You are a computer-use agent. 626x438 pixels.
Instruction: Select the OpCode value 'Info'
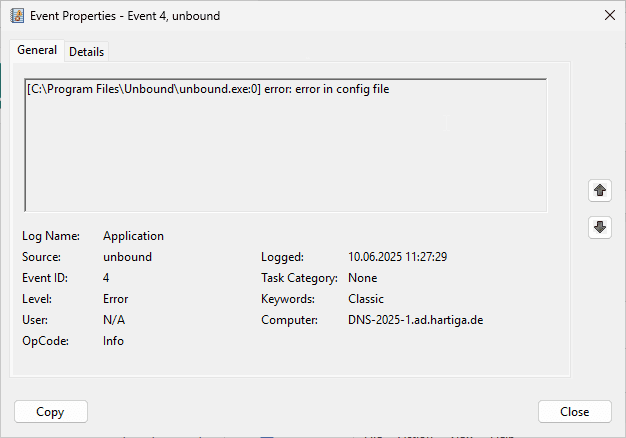tap(113, 341)
